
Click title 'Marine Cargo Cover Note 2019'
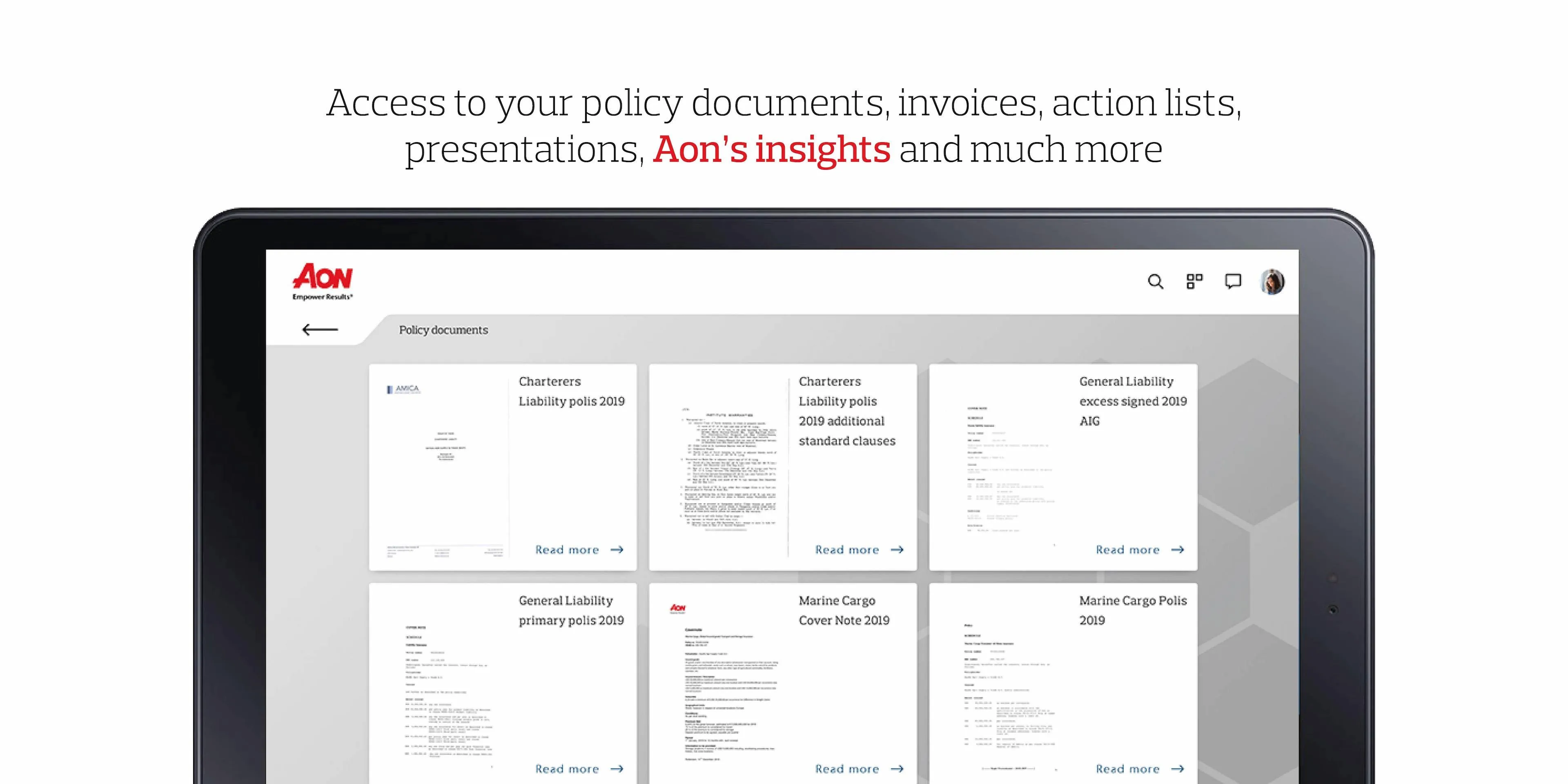point(844,610)
